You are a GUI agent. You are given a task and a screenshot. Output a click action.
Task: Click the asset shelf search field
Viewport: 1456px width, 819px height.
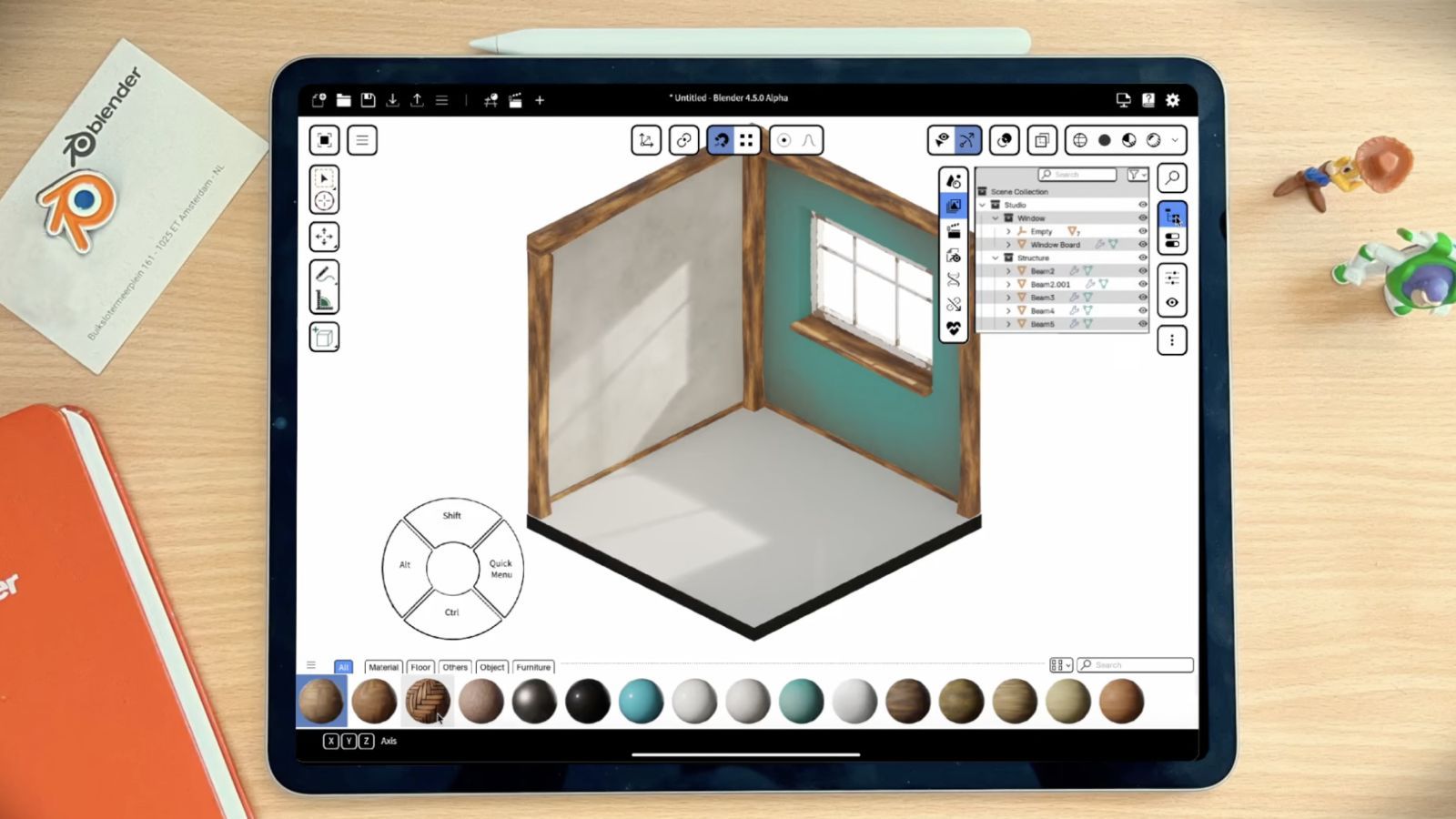(x=1133, y=664)
